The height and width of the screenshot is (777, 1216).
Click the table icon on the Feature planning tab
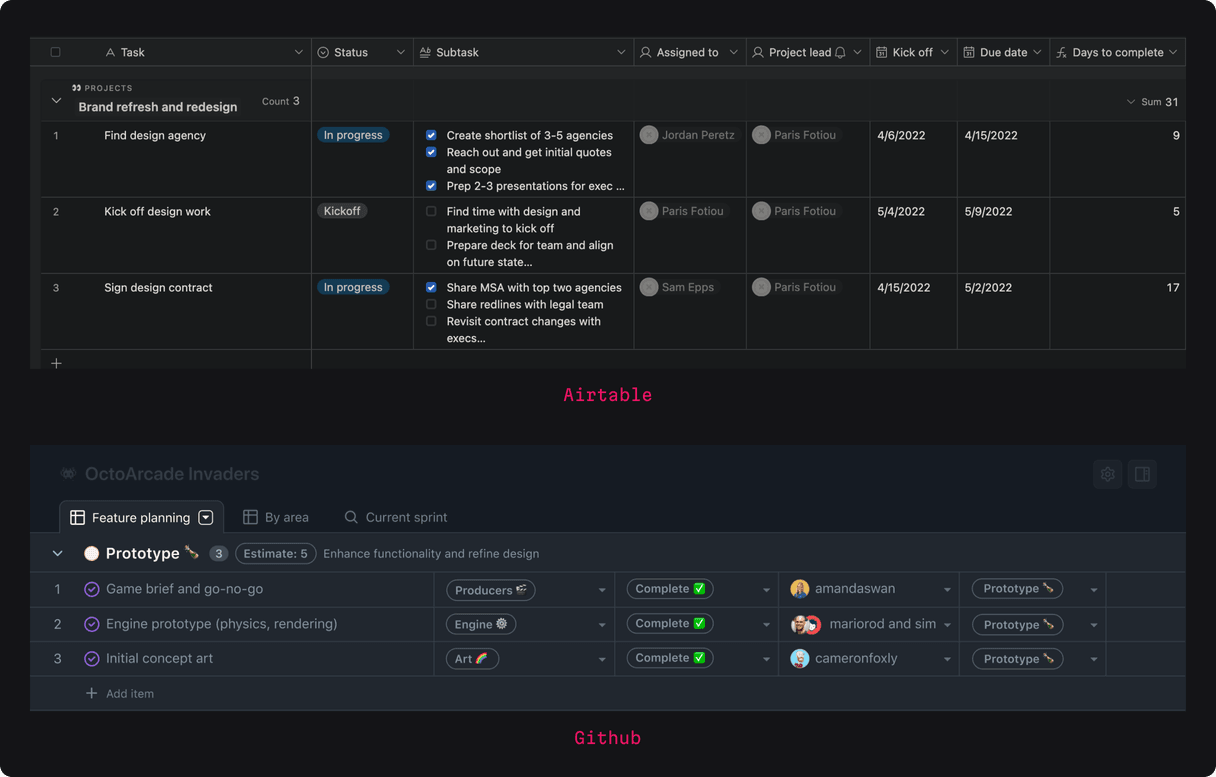click(x=78, y=517)
